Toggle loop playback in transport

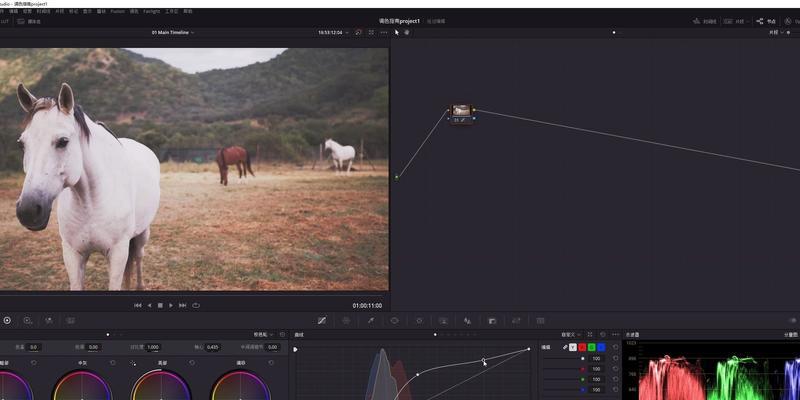point(196,306)
